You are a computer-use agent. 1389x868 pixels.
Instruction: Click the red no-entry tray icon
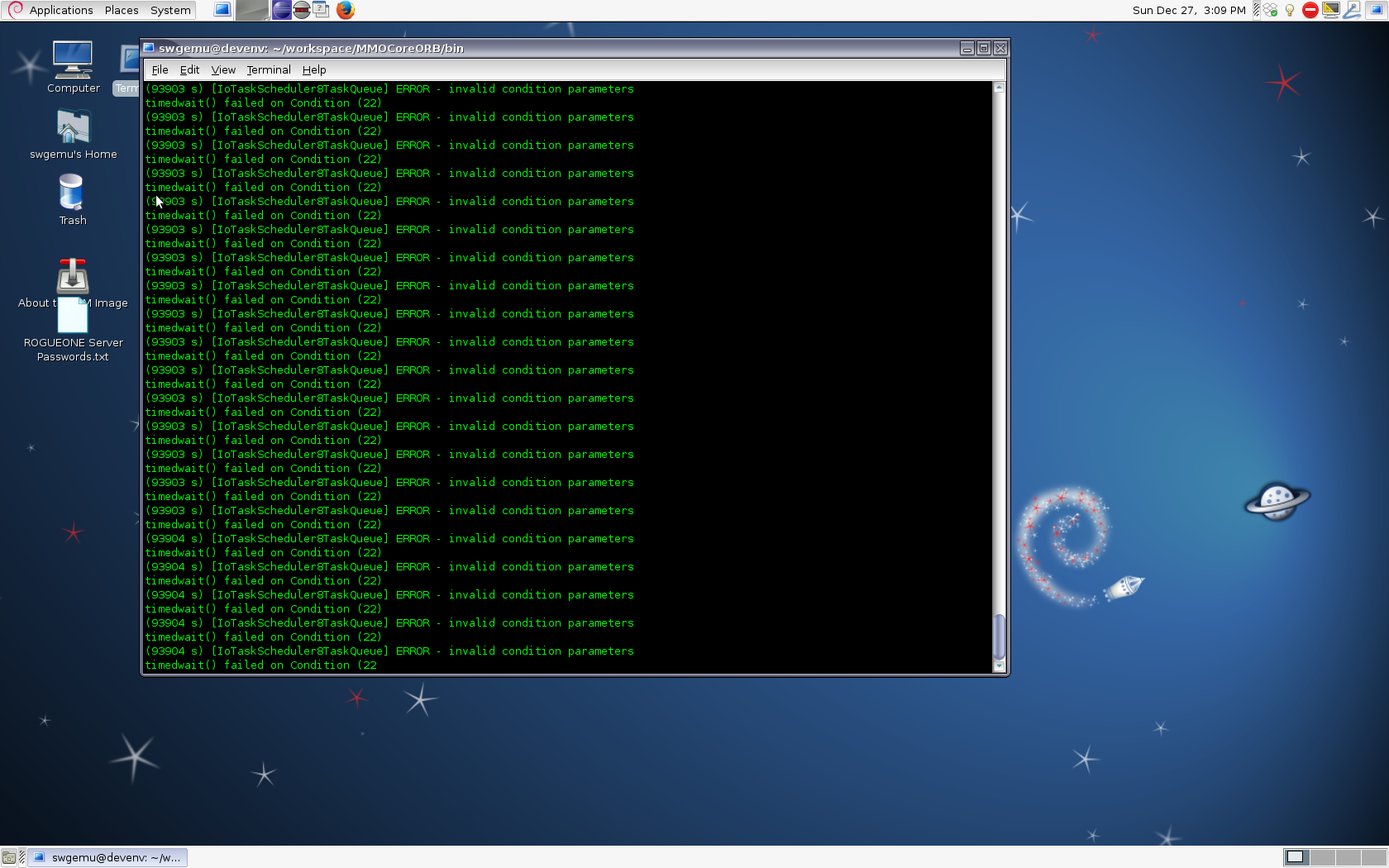pos(1310,10)
